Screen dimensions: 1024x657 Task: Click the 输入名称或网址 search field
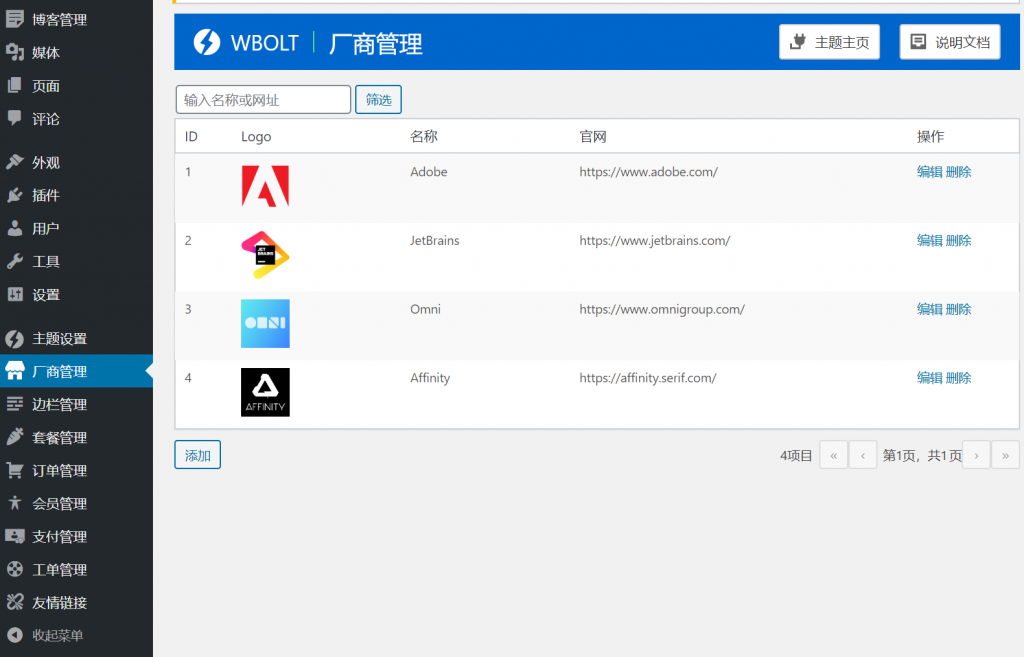(x=263, y=99)
